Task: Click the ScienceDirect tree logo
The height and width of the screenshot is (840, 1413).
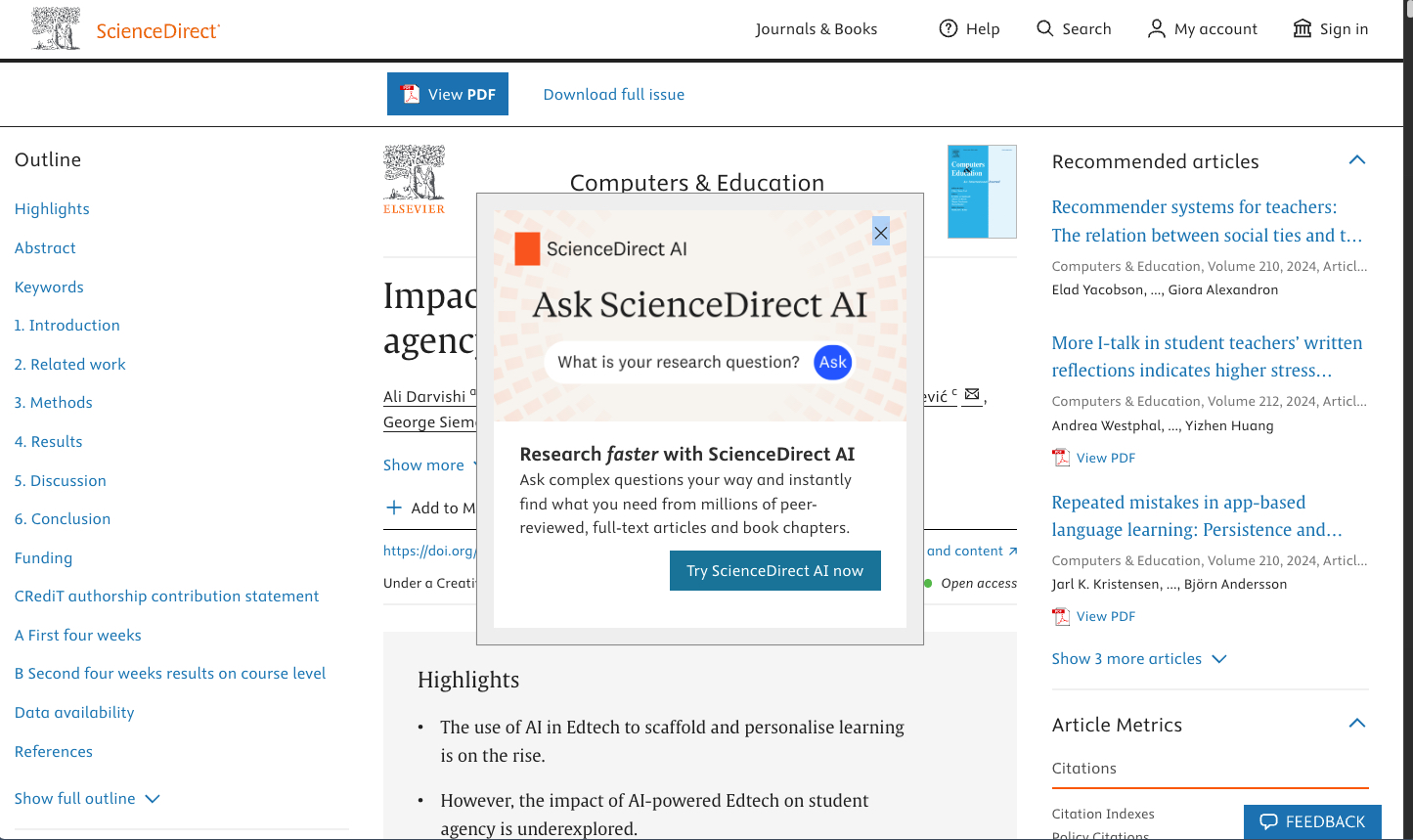Action: click(x=56, y=29)
